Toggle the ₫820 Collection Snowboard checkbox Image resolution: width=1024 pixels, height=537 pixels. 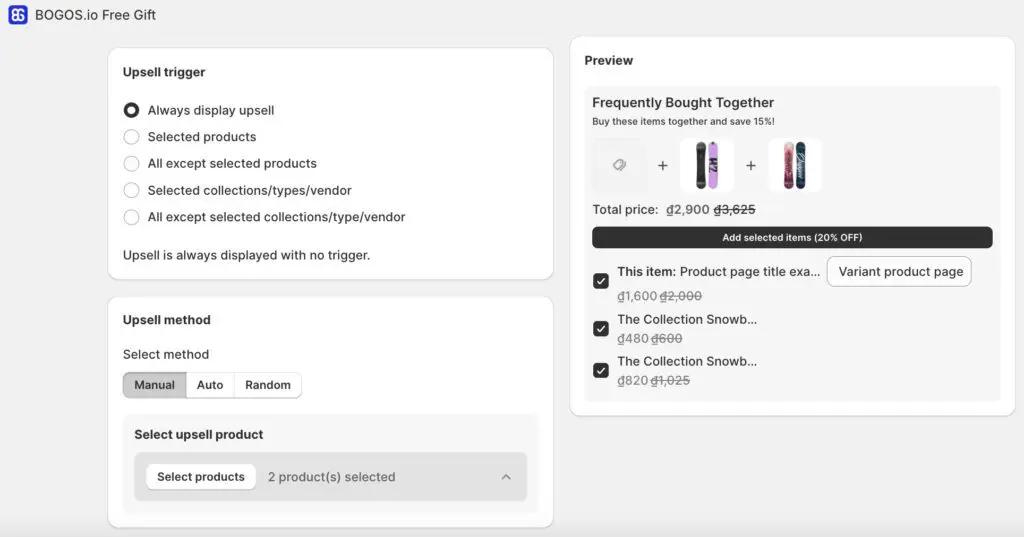click(601, 370)
